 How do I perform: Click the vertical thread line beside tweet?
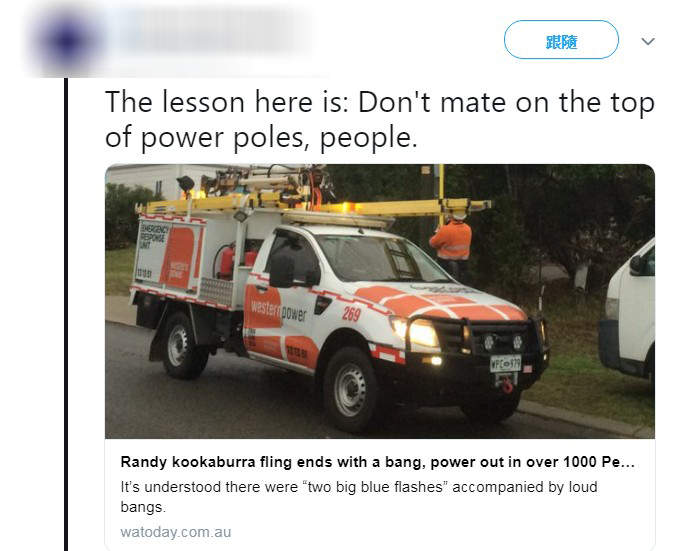66,314
